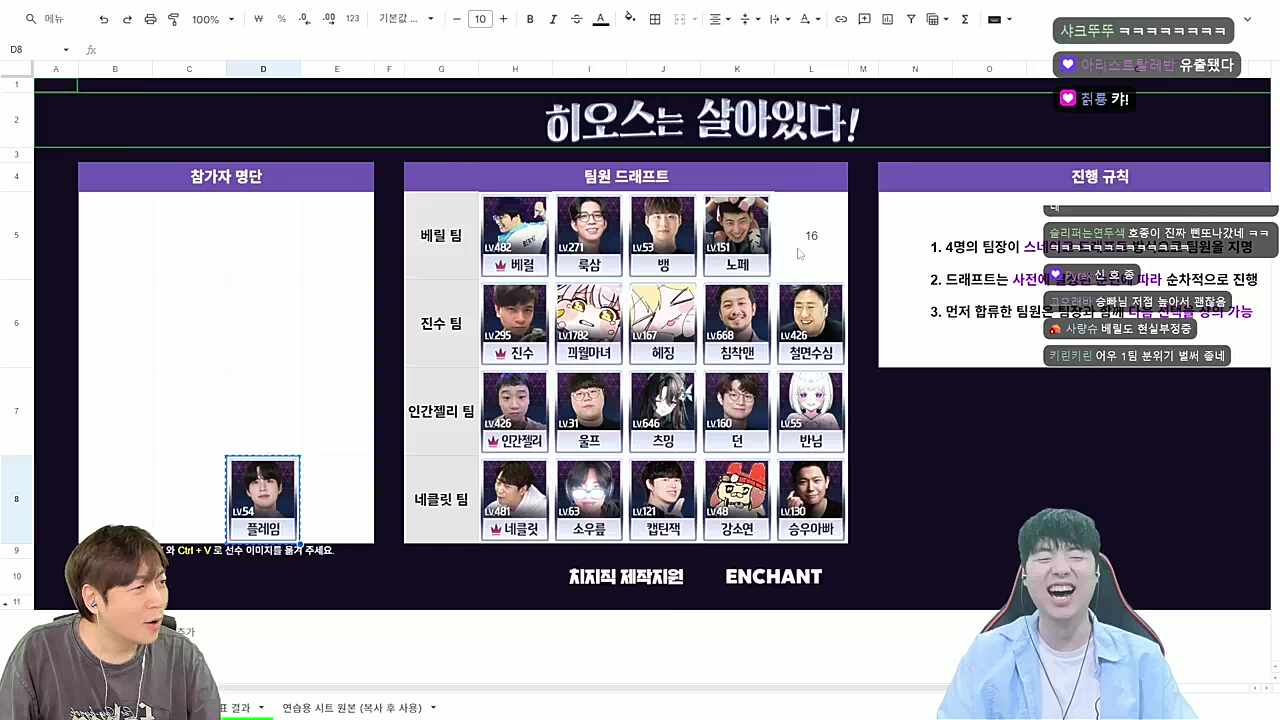The image size is (1280, 720).
Task: Click the 베럴 팀 label cell
Action: (441, 236)
